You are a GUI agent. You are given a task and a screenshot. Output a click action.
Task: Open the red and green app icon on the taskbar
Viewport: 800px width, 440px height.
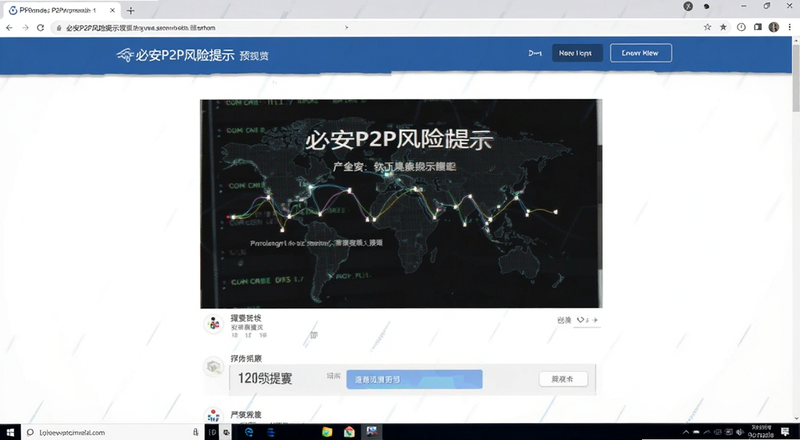point(349,432)
